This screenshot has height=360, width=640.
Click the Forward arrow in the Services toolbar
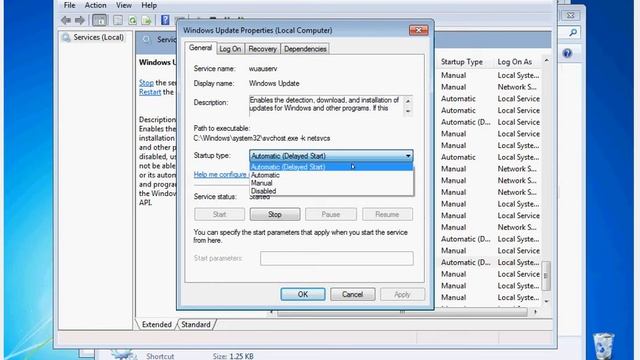(x=80, y=20)
